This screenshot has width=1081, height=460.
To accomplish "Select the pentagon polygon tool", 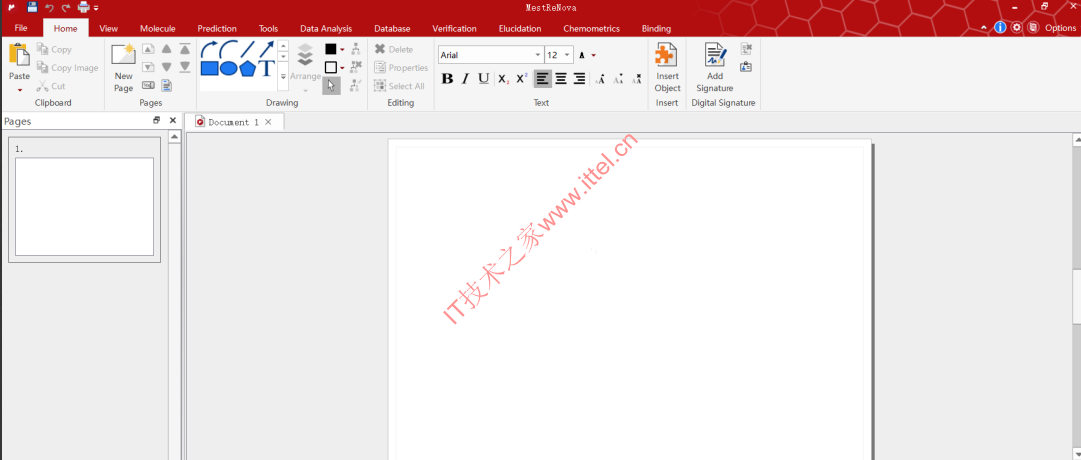I will pyautogui.click(x=247, y=68).
